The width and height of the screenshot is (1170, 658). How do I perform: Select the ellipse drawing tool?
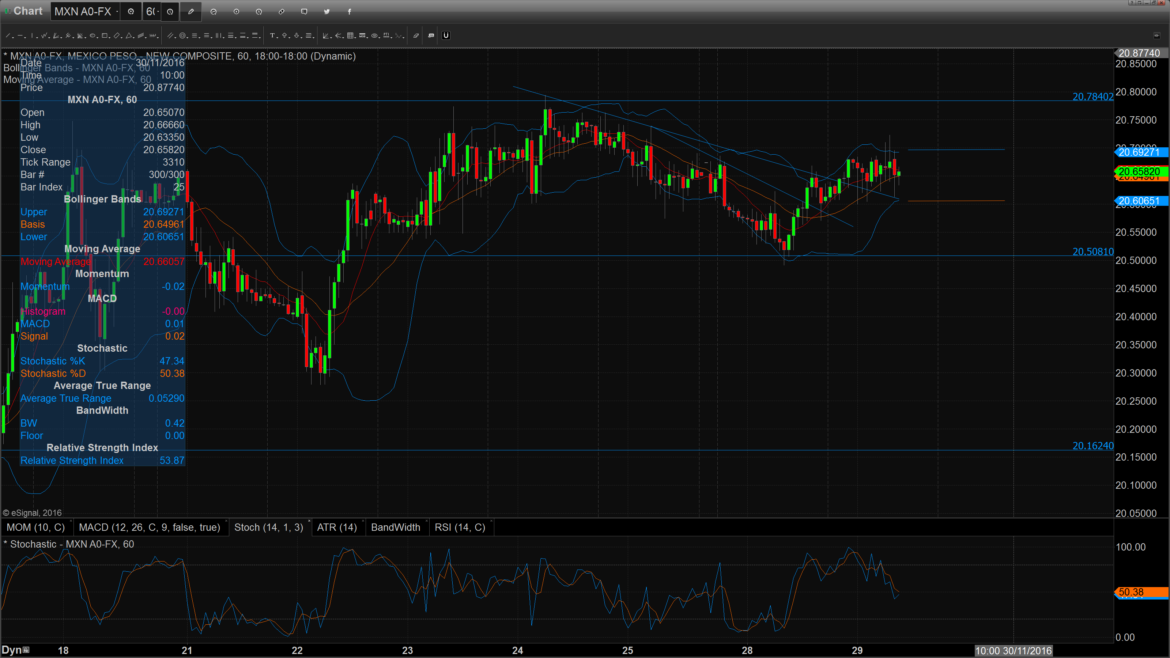(x=93, y=36)
